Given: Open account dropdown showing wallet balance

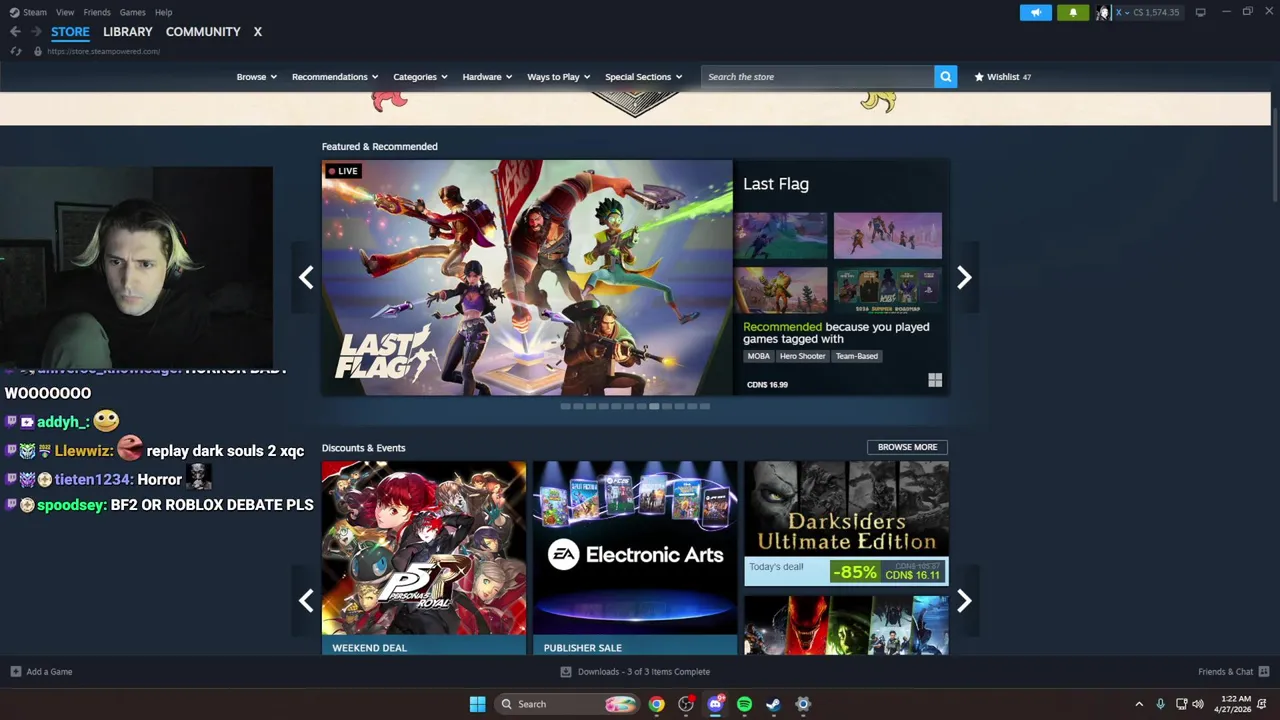Looking at the screenshot, I should pyautogui.click(x=1147, y=12).
